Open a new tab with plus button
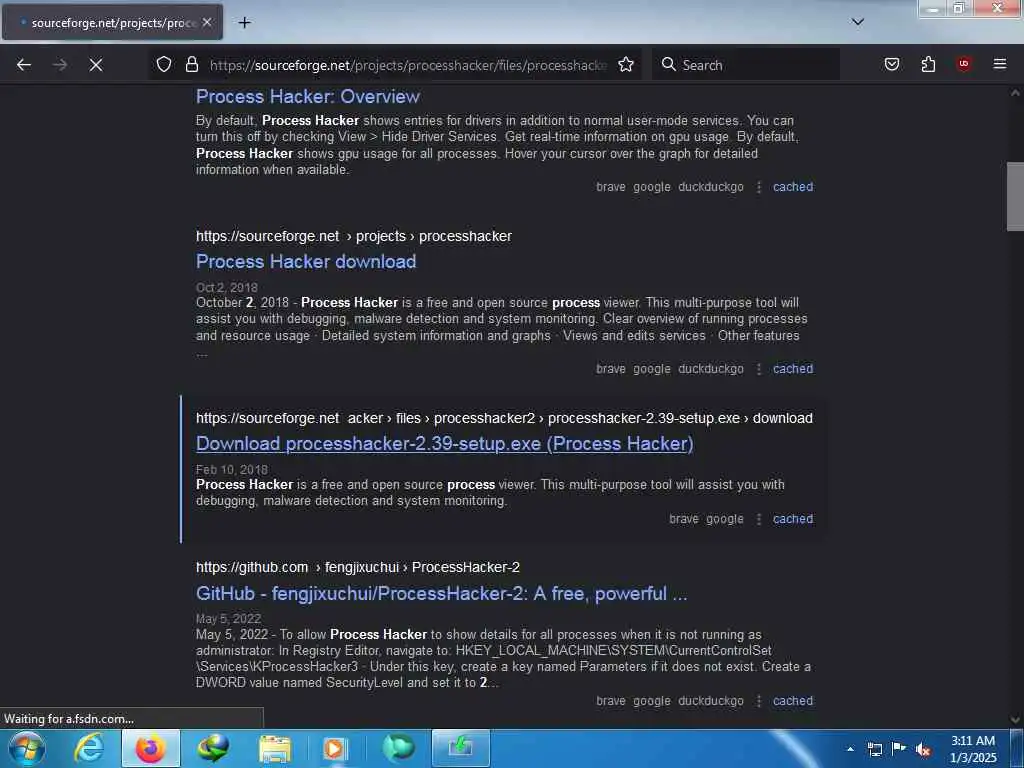 coord(244,23)
